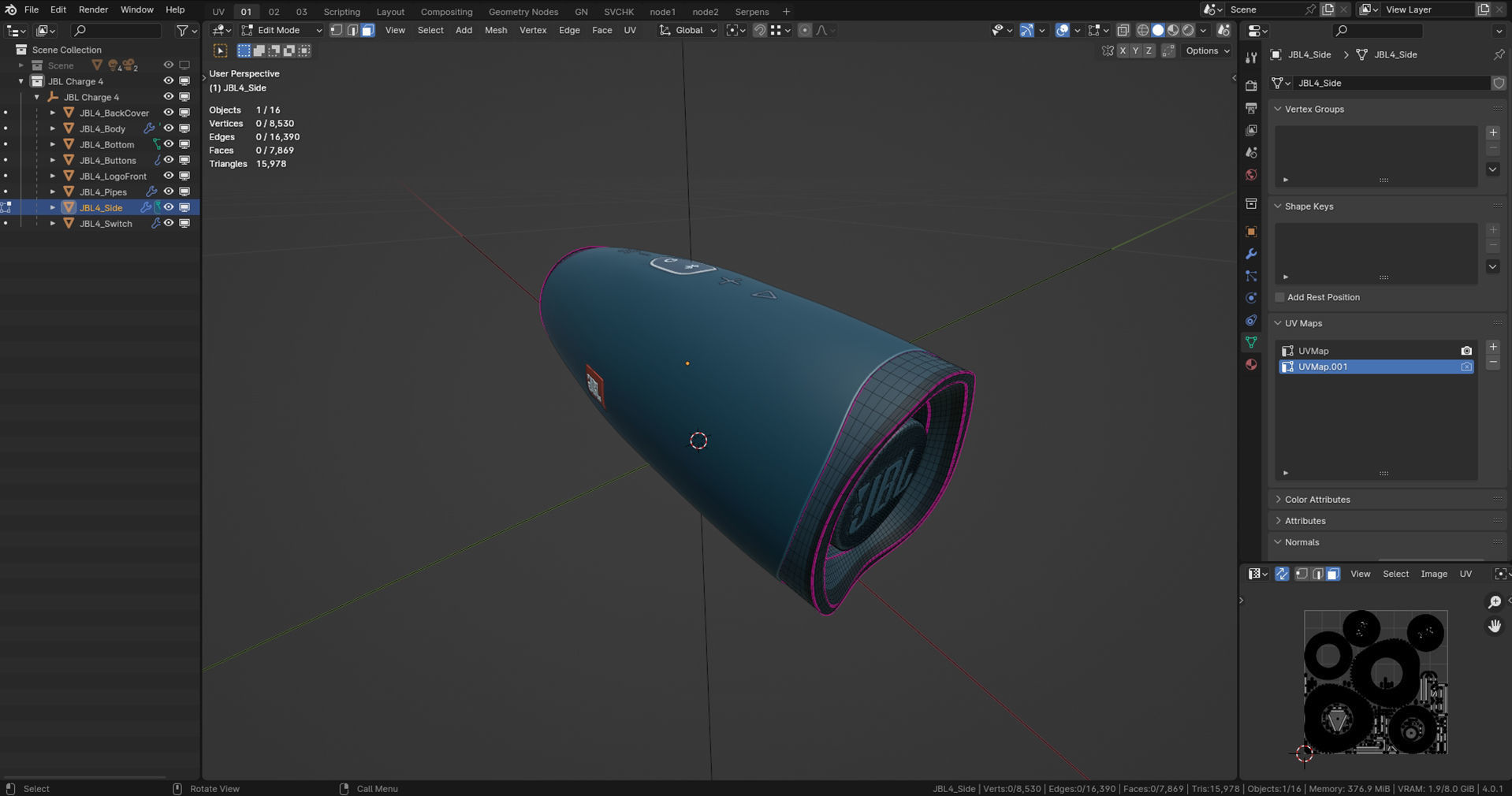Switch to edge select mode
The width and height of the screenshot is (1512, 796).
(x=352, y=30)
